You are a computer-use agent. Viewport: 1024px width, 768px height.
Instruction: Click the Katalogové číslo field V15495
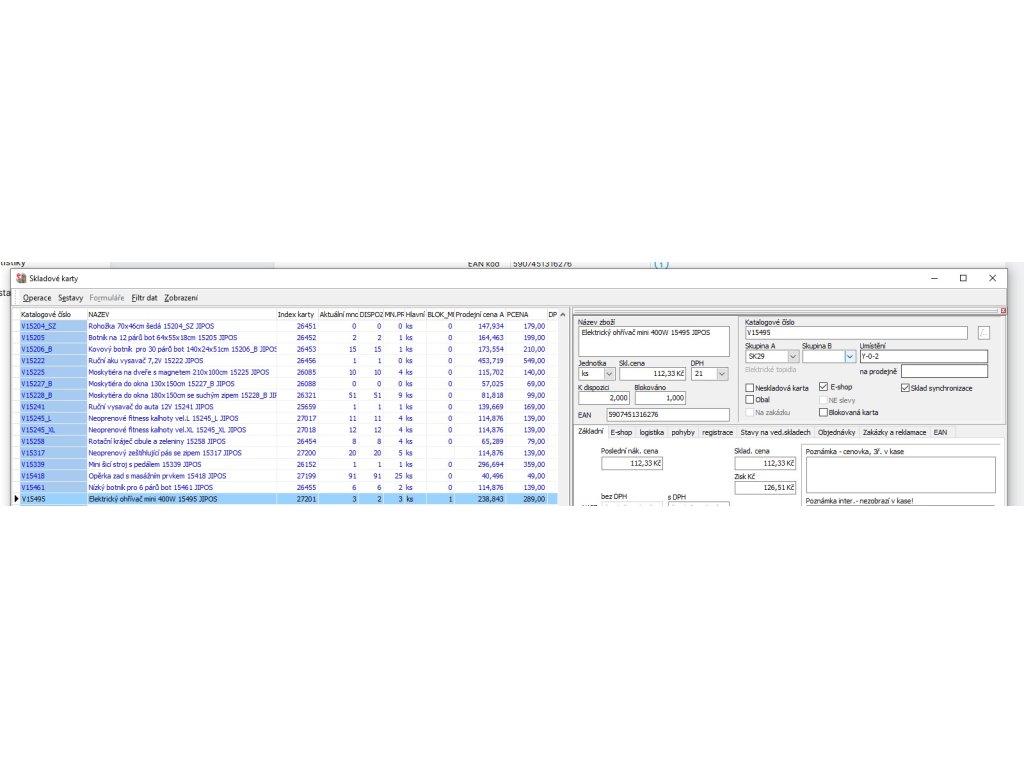(856, 333)
